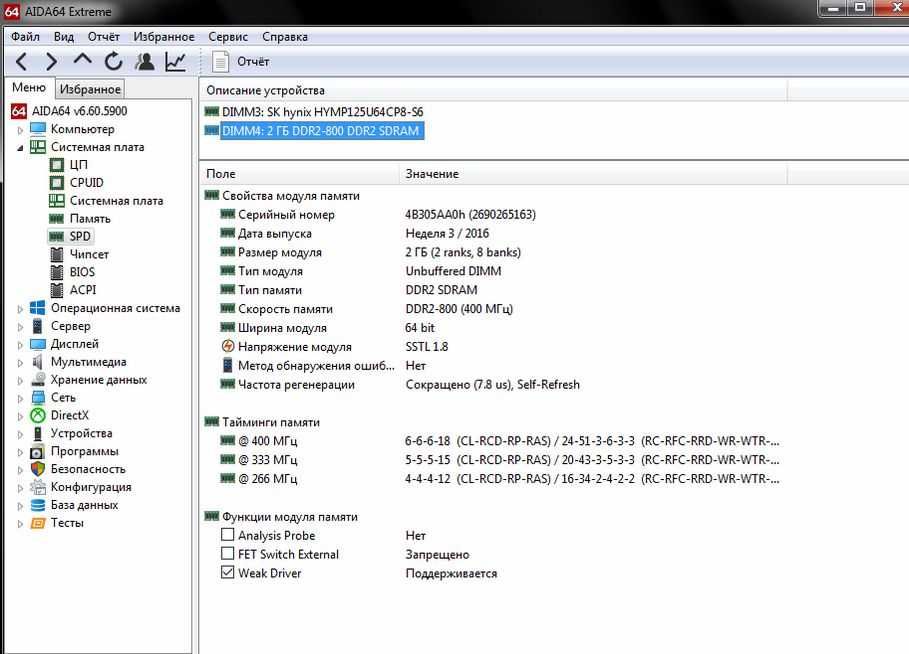Toggle the Analysis Probe checkbox
Viewport: 909px width, 654px height.
228,535
